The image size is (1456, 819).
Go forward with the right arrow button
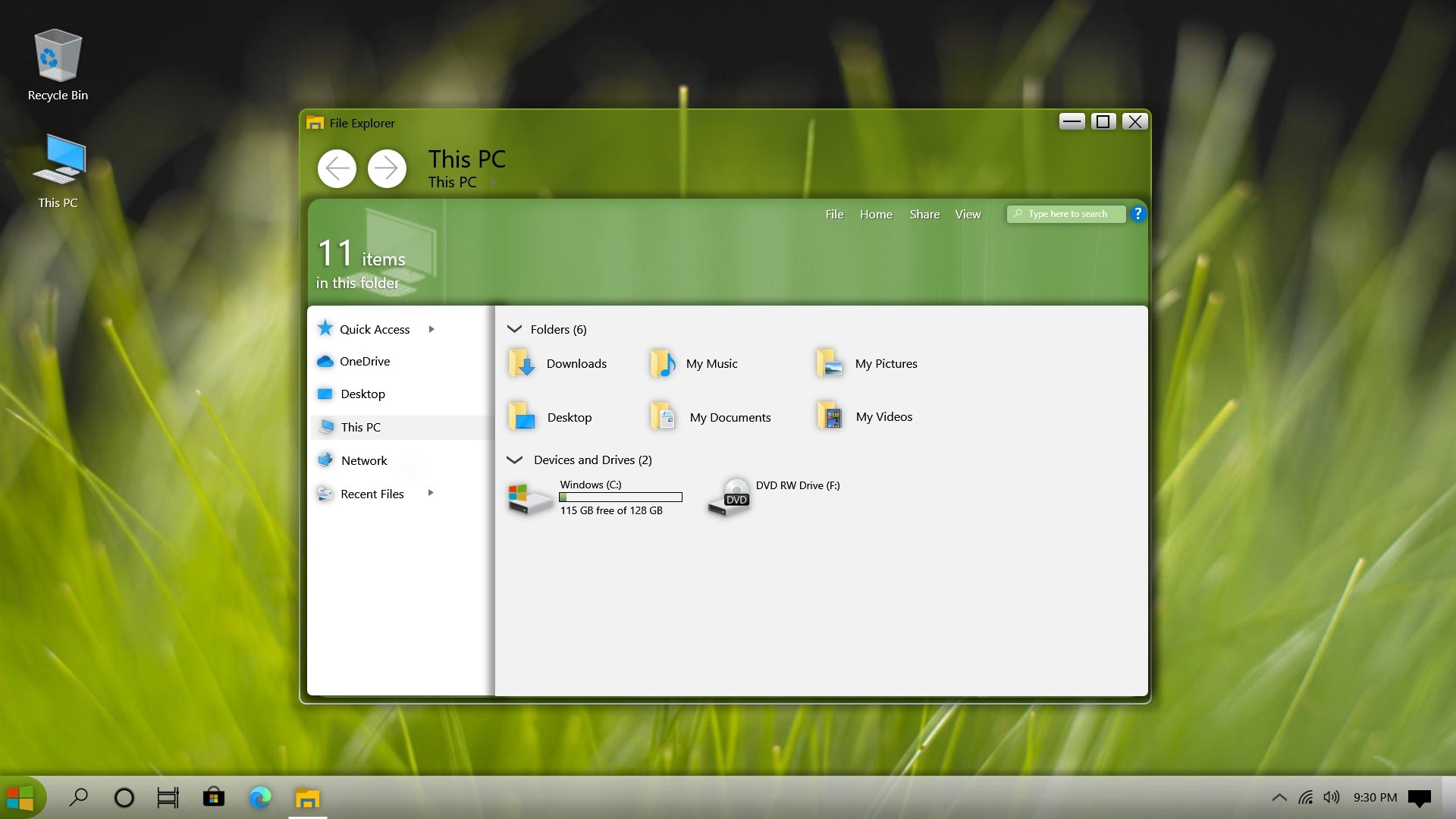click(x=387, y=168)
